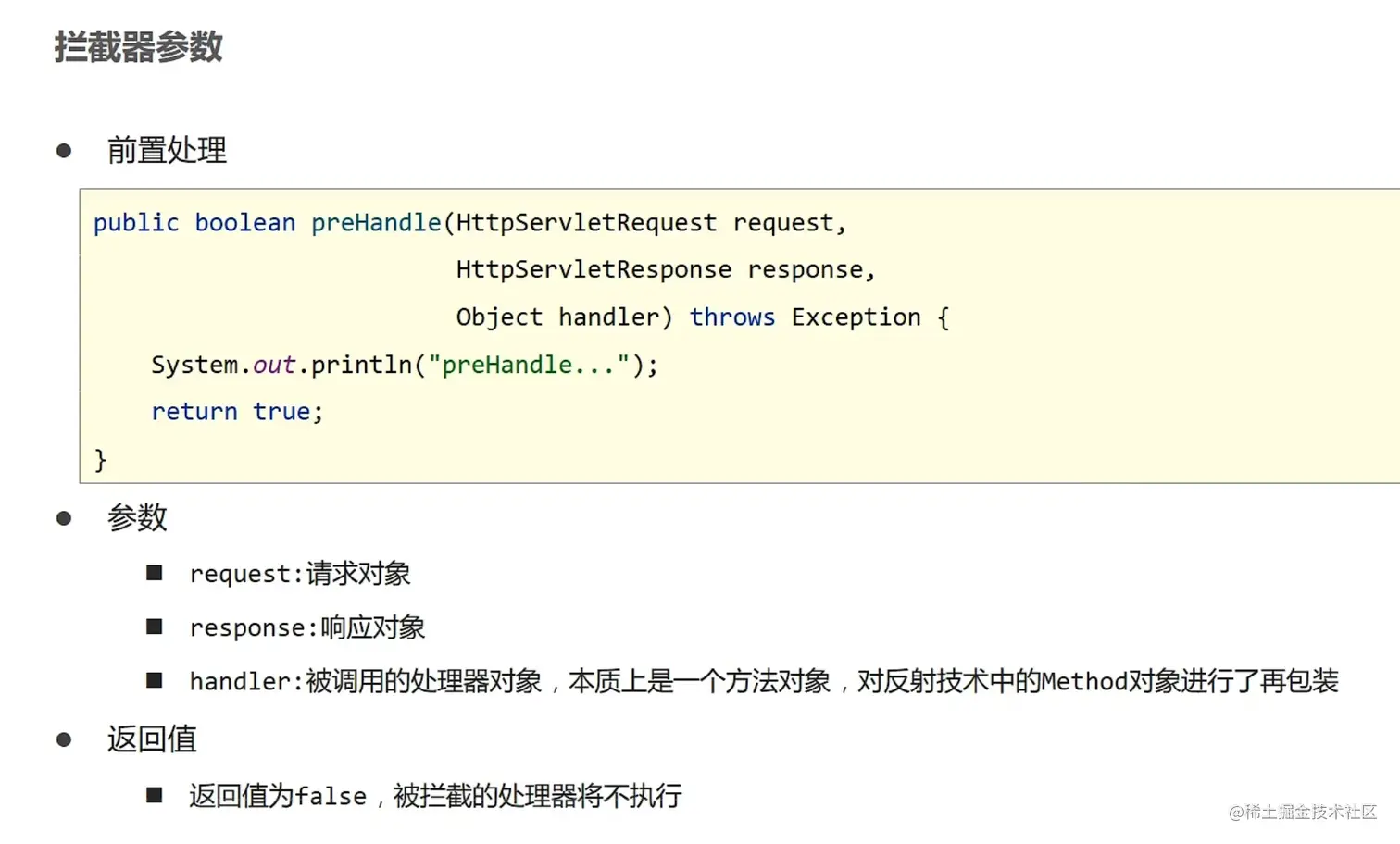Click the closing brace of the code block
This screenshot has height=844, width=1400.
point(100,460)
